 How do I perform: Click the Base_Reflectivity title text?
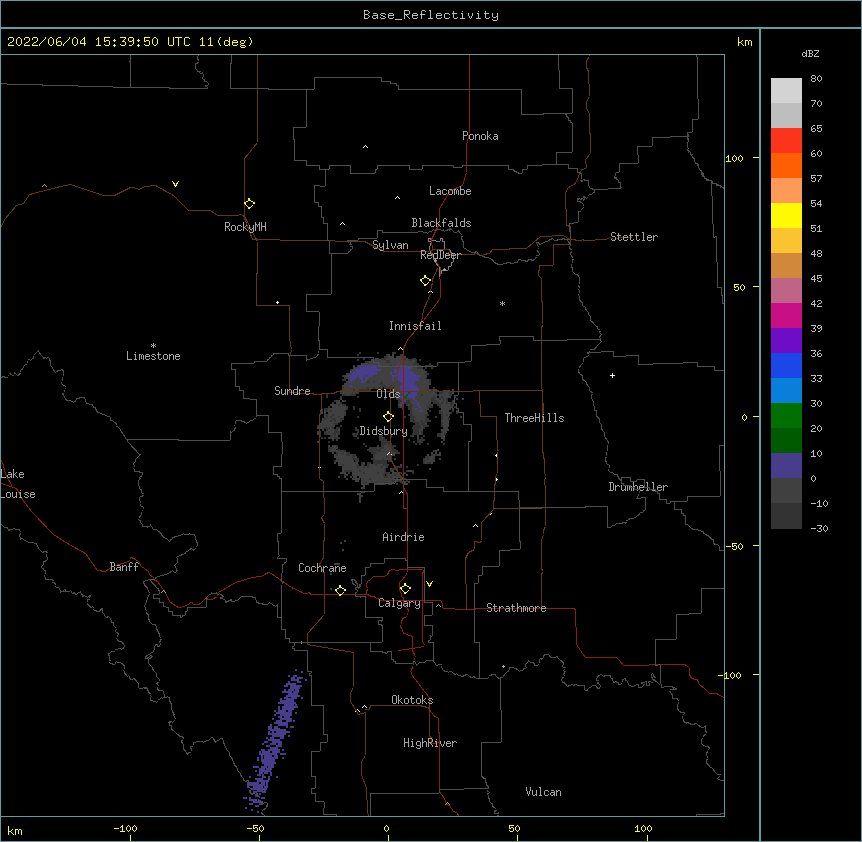(x=431, y=15)
